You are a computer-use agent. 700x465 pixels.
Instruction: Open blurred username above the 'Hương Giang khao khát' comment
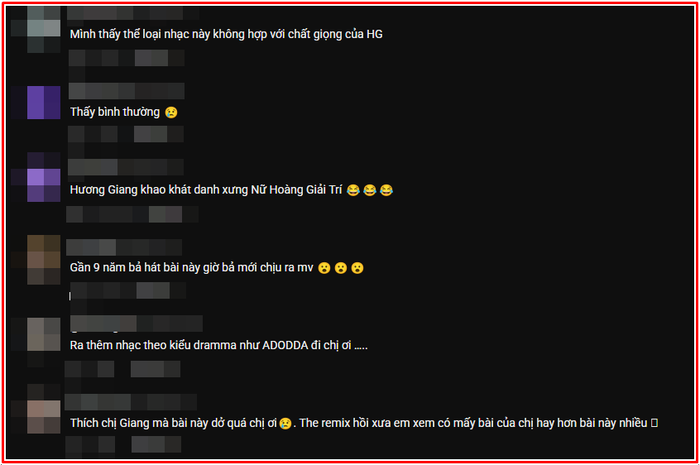click(125, 167)
